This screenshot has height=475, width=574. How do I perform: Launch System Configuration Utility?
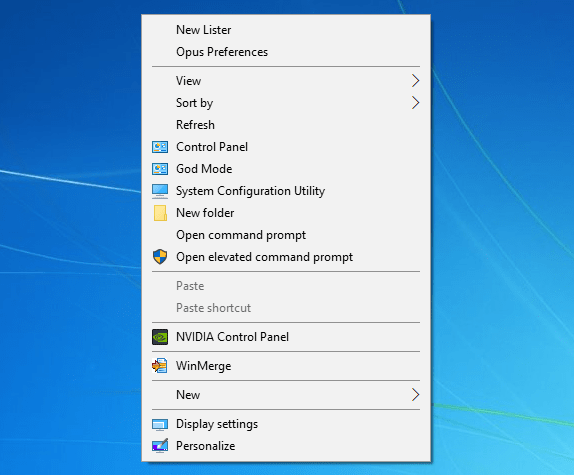(286, 191)
